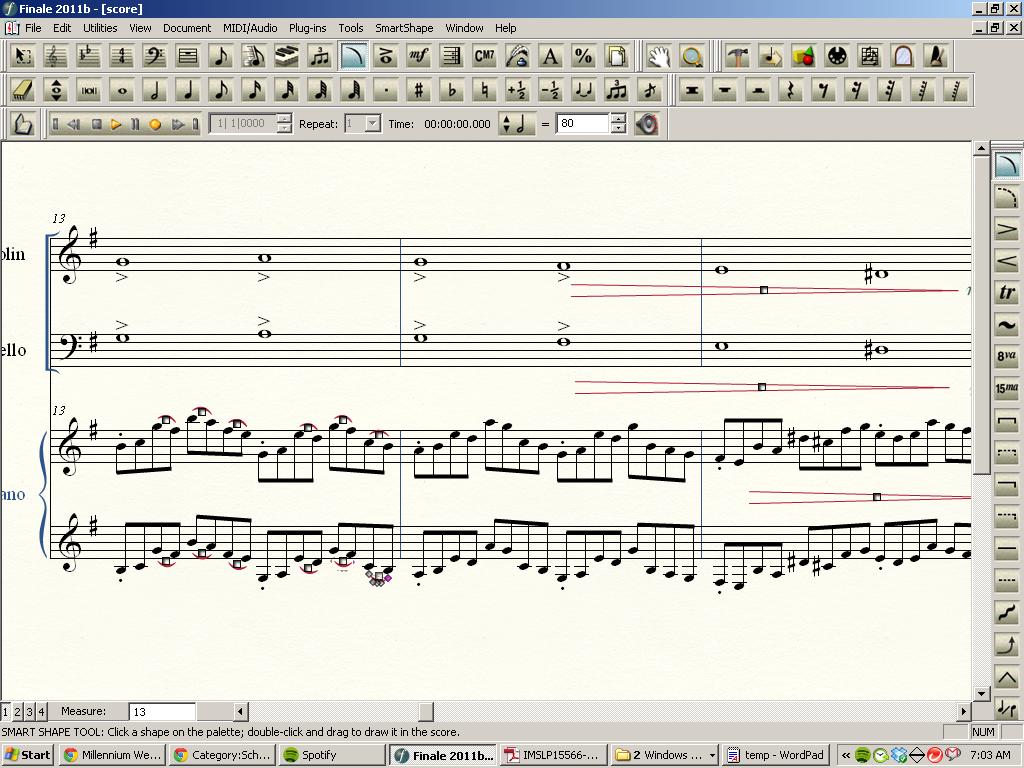Select the Lyrics tool
The image size is (1024, 768).
pyautogui.click(x=517, y=56)
